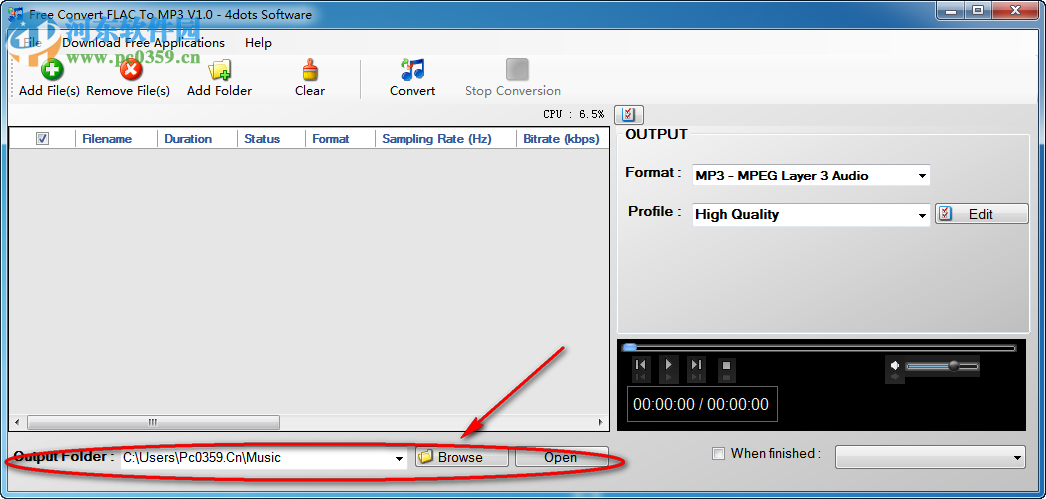
Task: Click the Bitrate (kbps) column header
Action: (x=561, y=139)
